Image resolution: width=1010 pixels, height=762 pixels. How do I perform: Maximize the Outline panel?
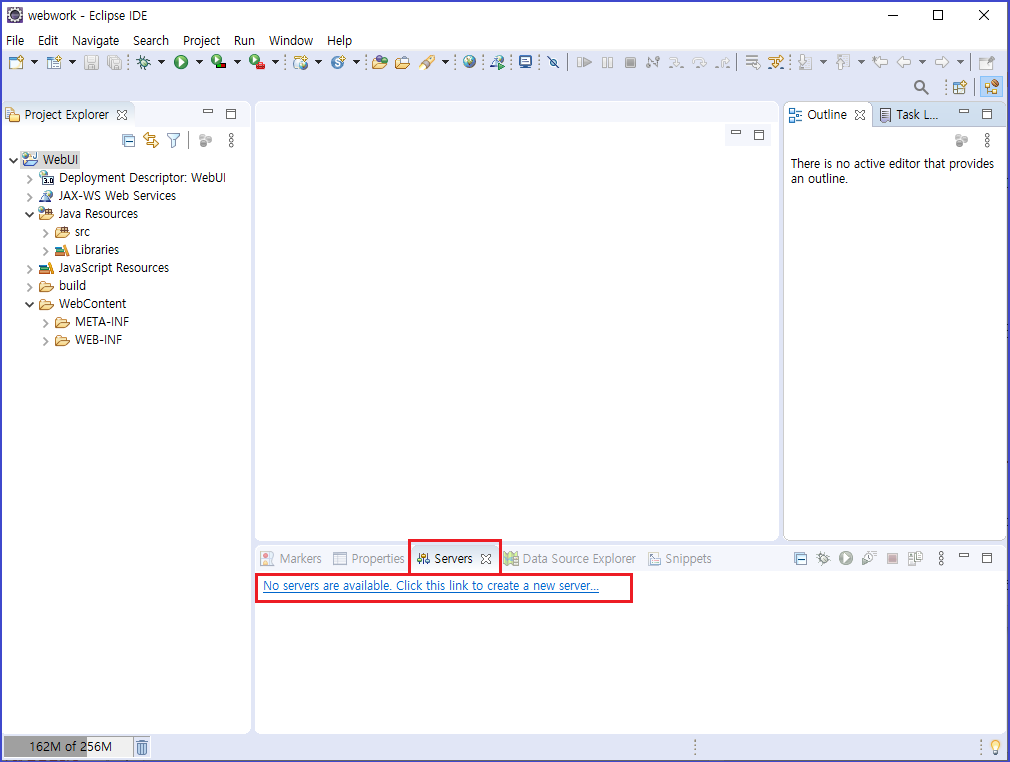pos(987,114)
